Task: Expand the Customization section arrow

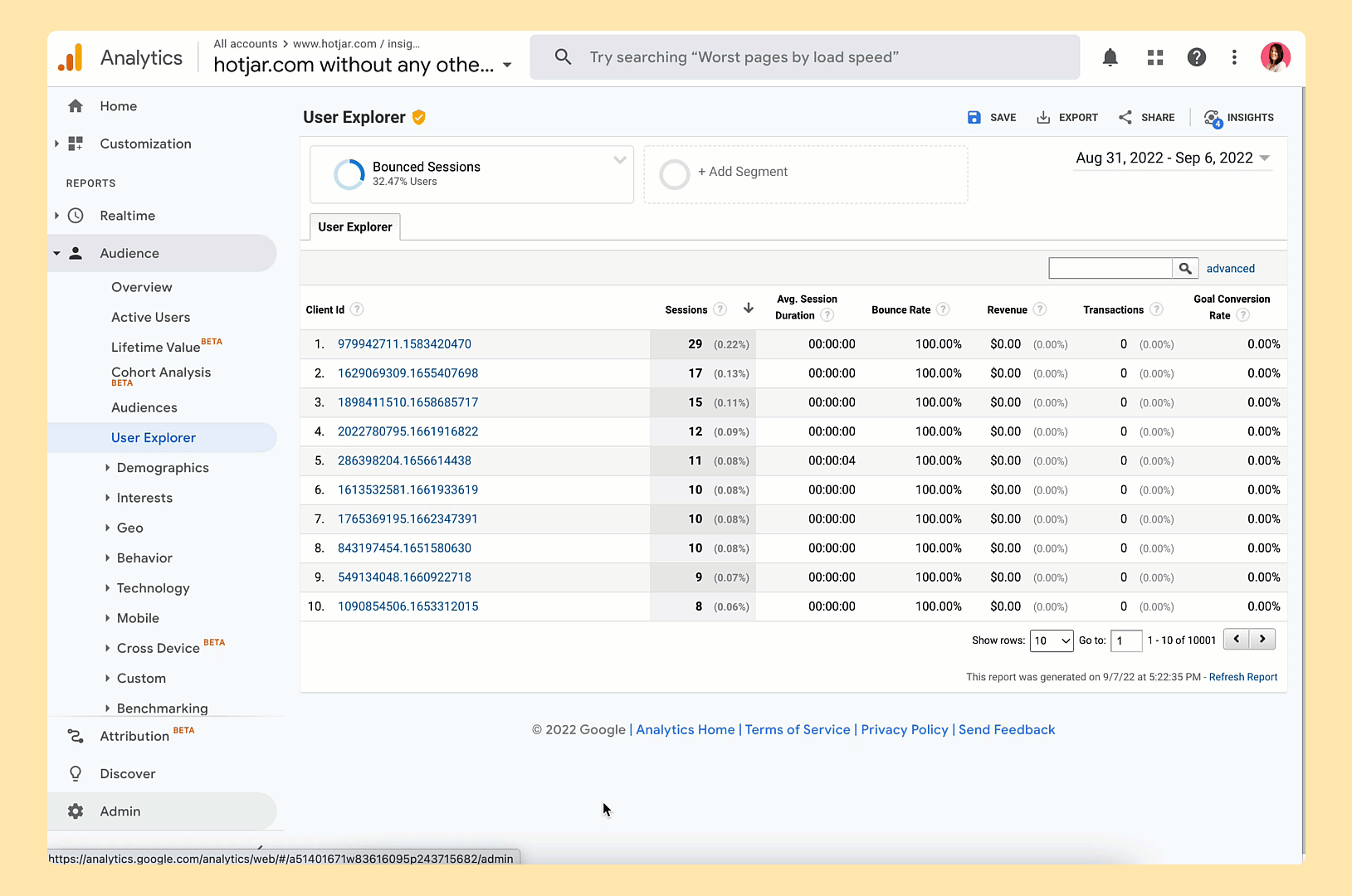Action: [56, 144]
